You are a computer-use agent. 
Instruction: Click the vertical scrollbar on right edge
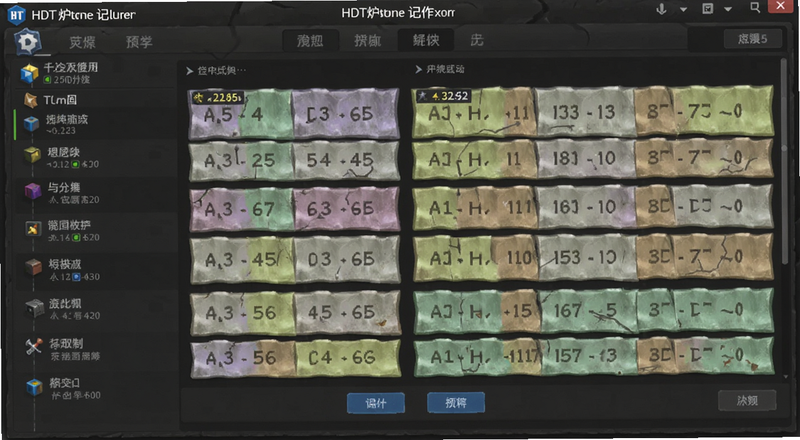click(x=785, y=161)
